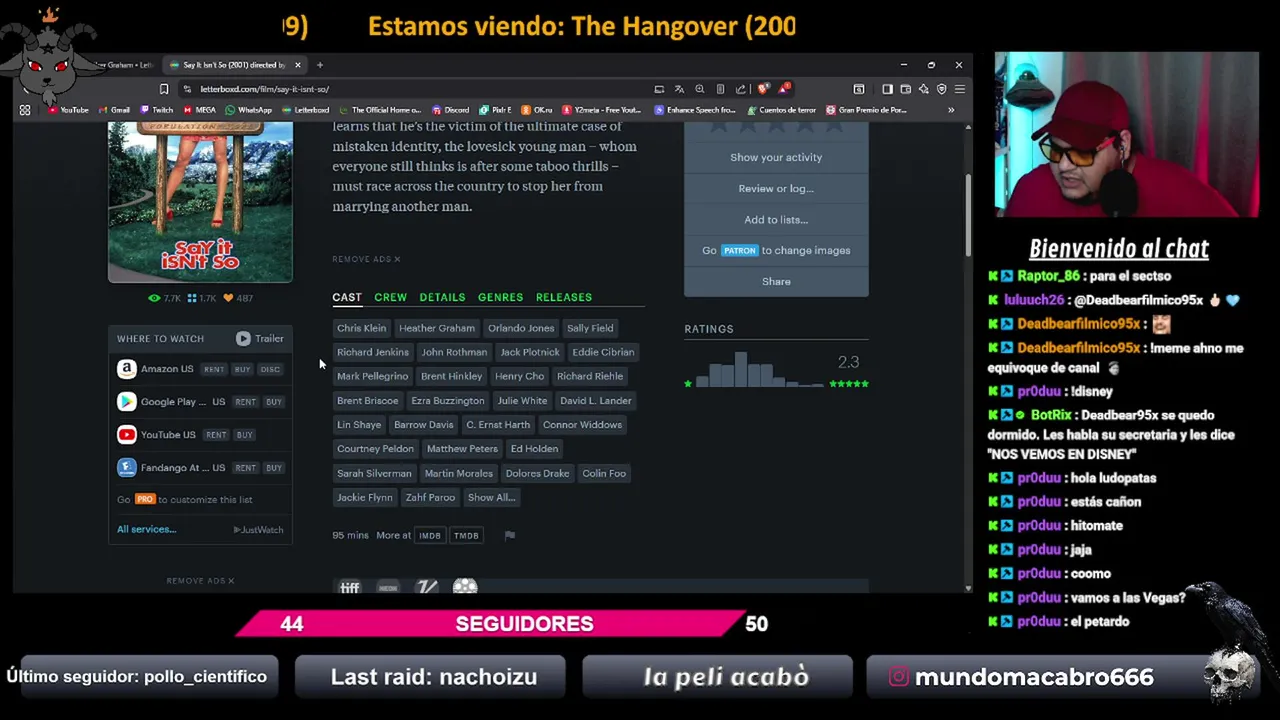Open the Gran Premio bookmark
The width and height of the screenshot is (1280, 720).
click(866, 110)
